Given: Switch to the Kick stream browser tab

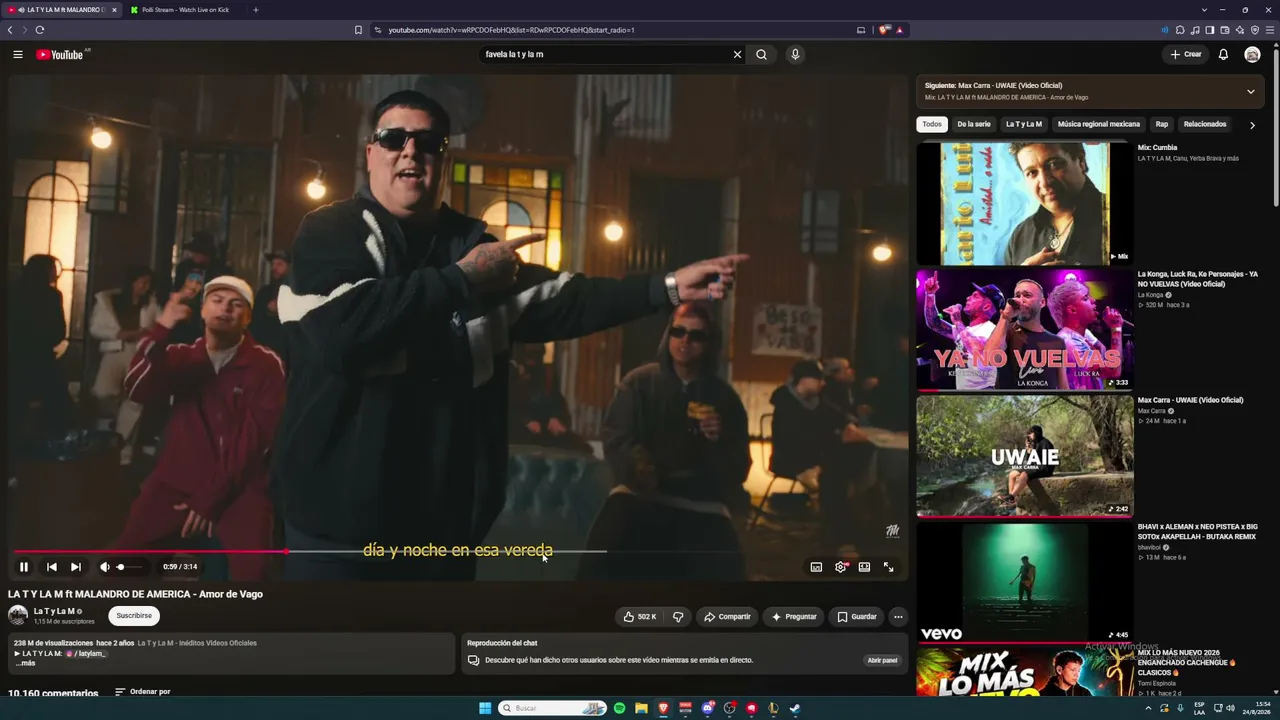Looking at the screenshot, I should tap(185, 10).
